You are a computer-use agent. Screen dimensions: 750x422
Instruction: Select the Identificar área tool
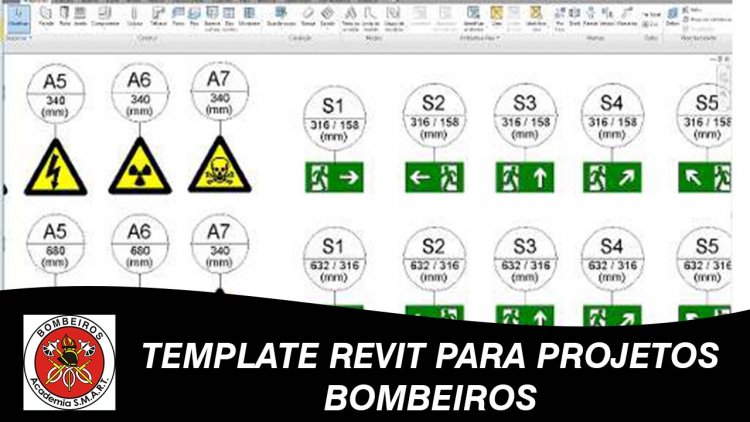point(536,18)
